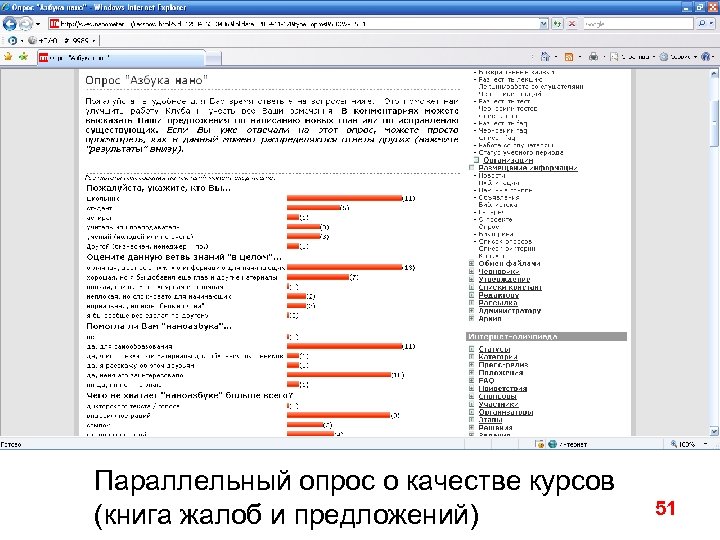The width and height of the screenshot is (720, 540).
Task: Click the 'Опрос "Азбука нано"' page heading
Action: 146,80
